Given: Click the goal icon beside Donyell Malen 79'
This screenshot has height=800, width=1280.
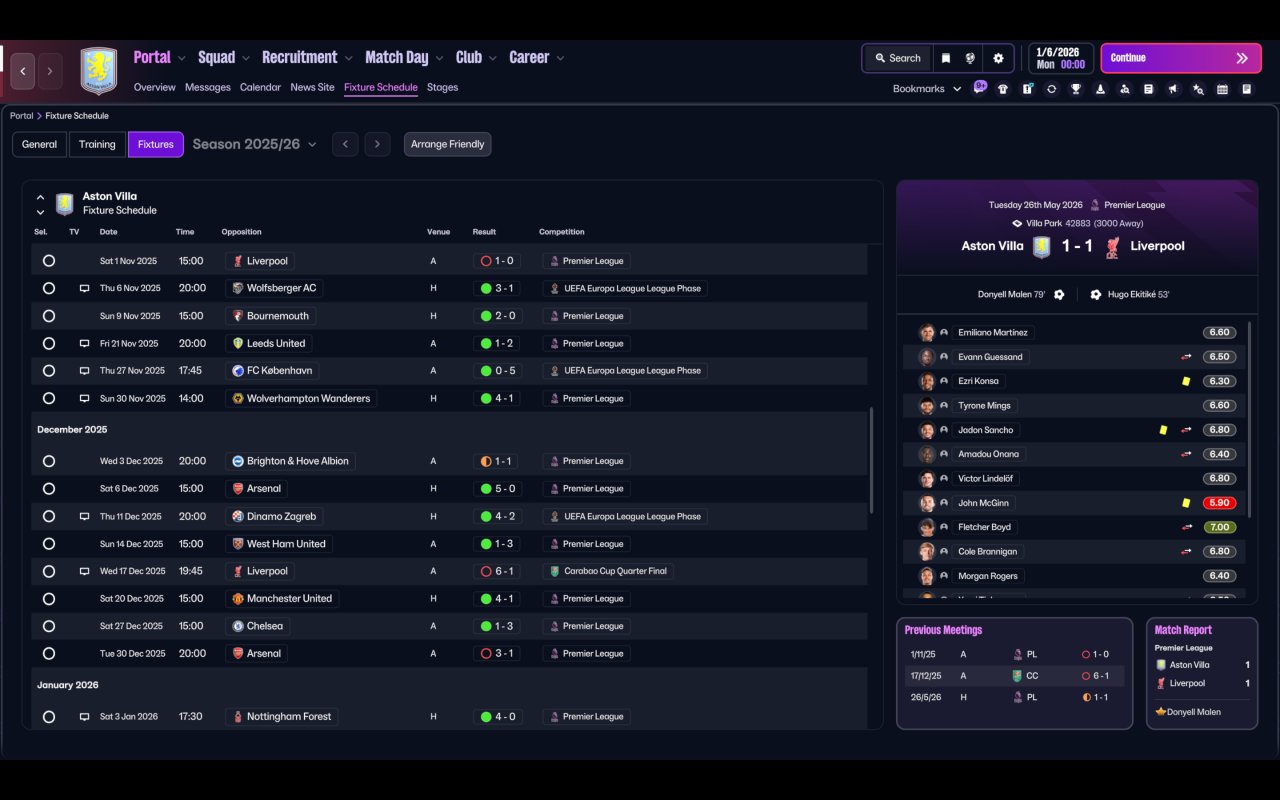Looking at the screenshot, I should [1059, 295].
